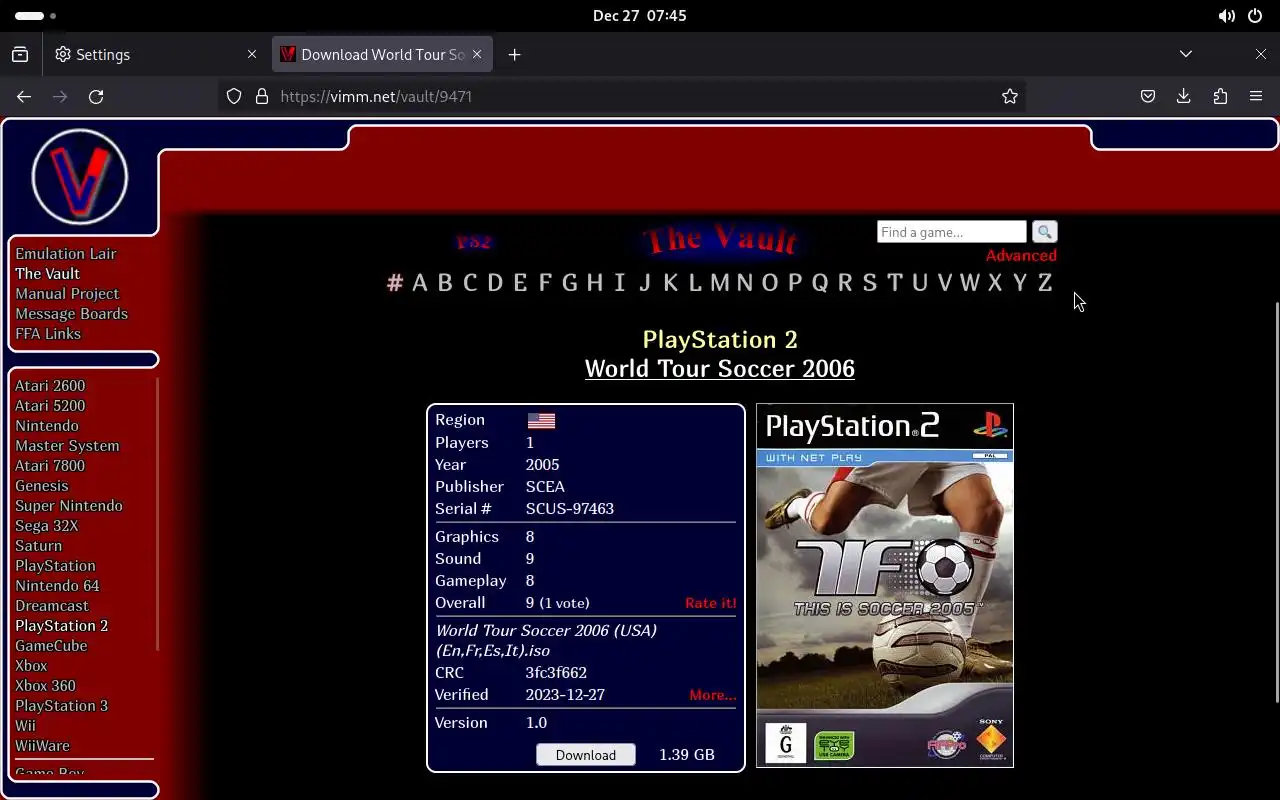The image size is (1280, 800).
Task: Open the recent browsing sidebar icon
Action: 20,54
